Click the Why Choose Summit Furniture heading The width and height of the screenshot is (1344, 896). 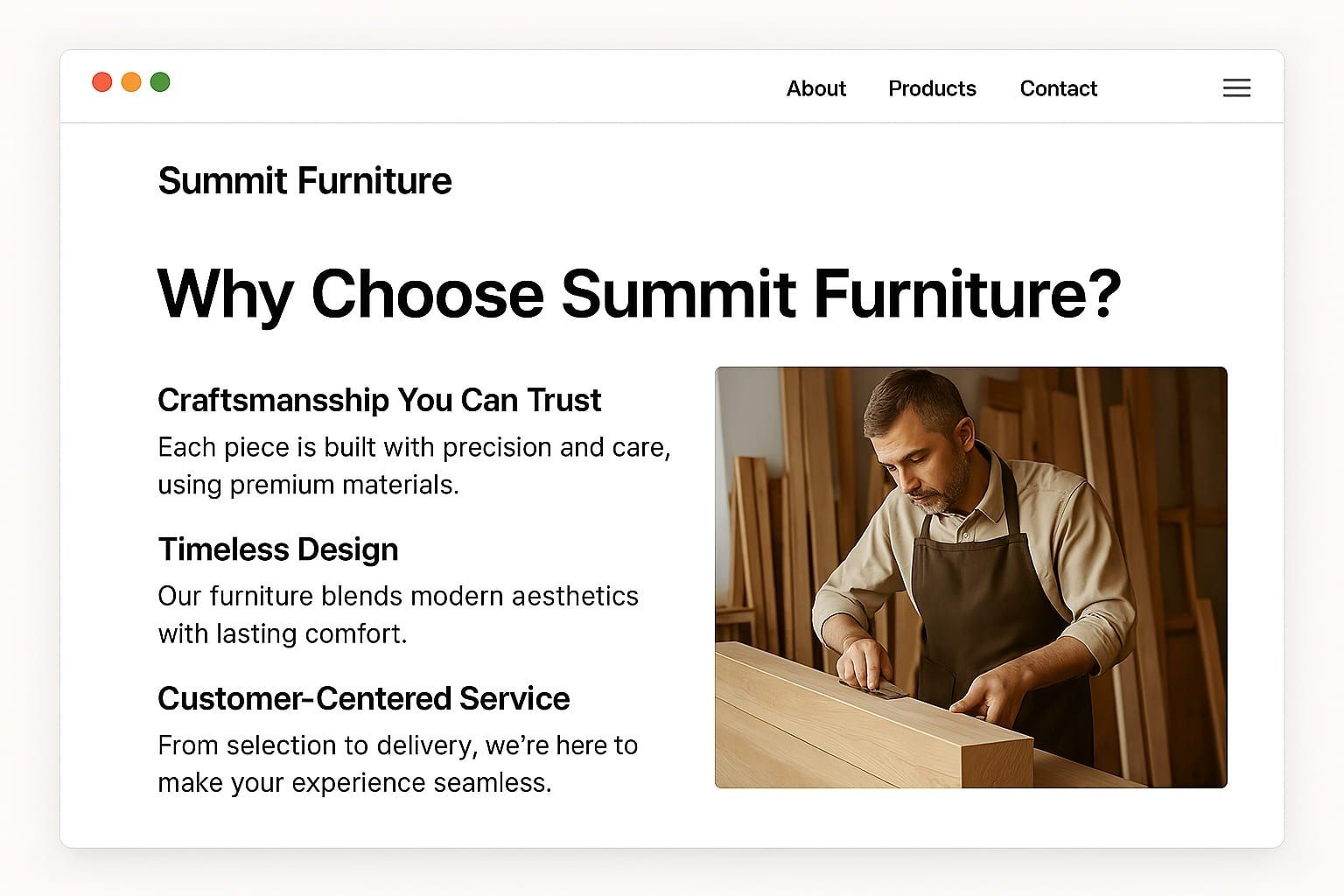pos(639,294)
